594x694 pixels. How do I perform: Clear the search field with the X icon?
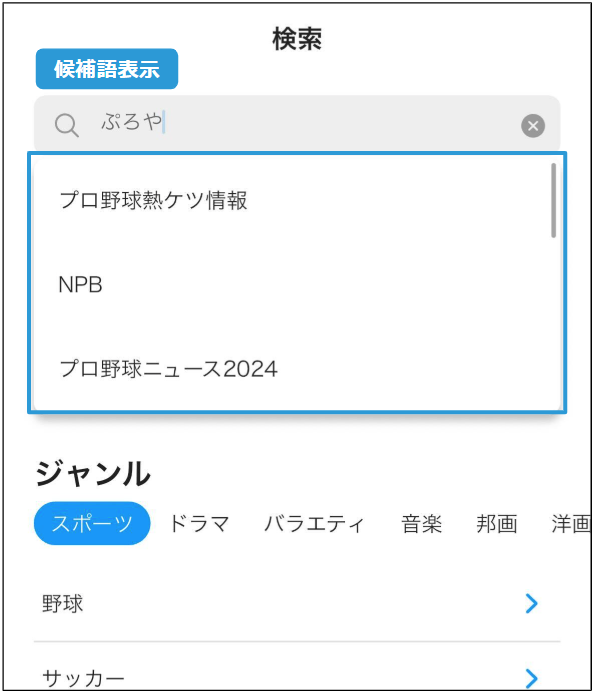click(533, 126)
